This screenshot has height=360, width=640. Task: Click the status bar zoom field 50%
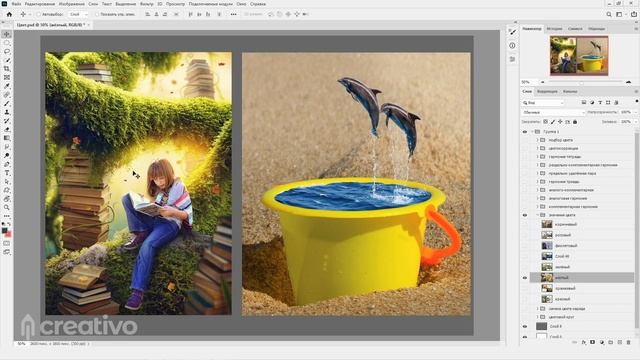tap(21, 344)
